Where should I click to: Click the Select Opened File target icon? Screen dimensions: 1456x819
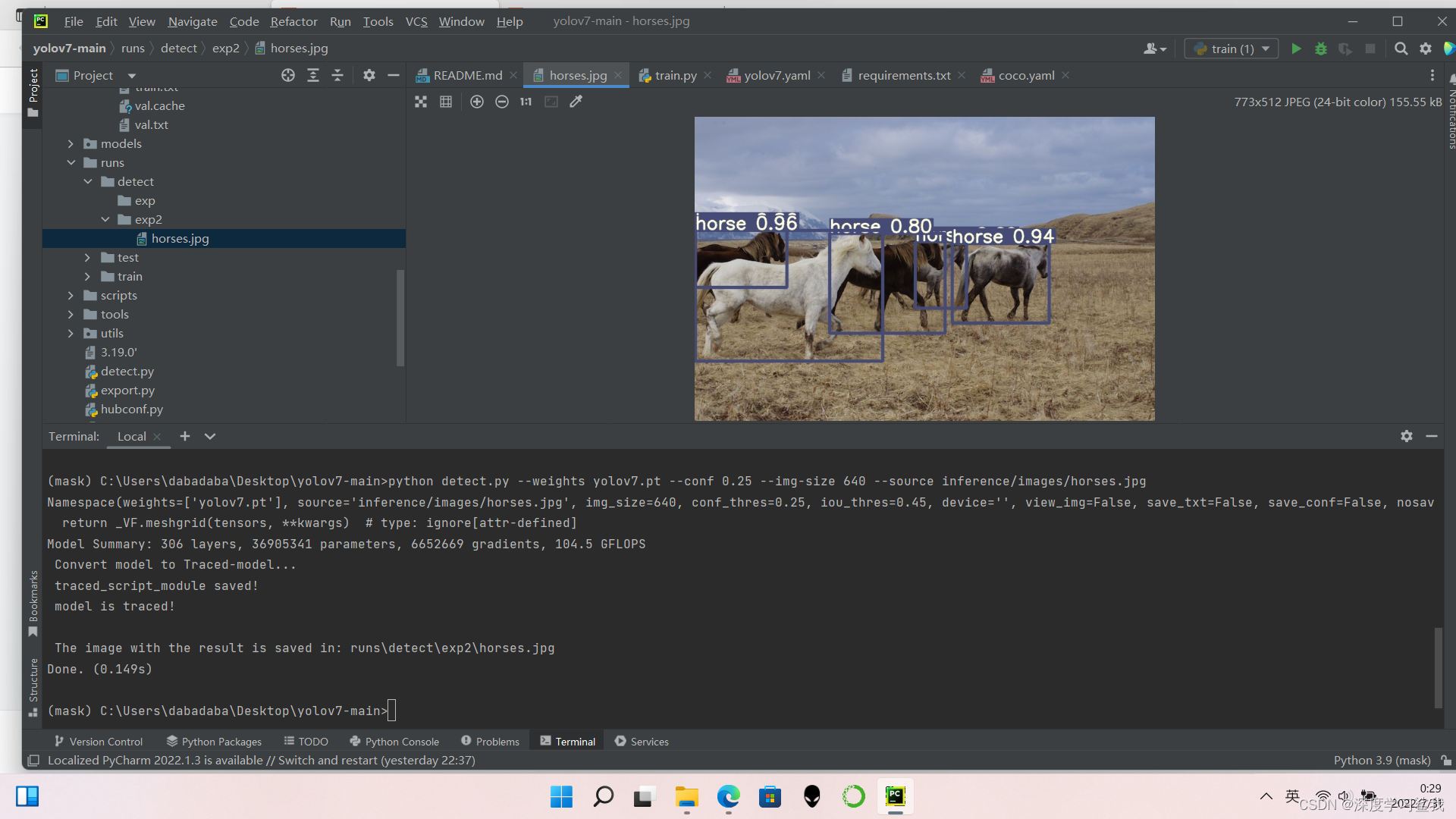pos(288,75)
